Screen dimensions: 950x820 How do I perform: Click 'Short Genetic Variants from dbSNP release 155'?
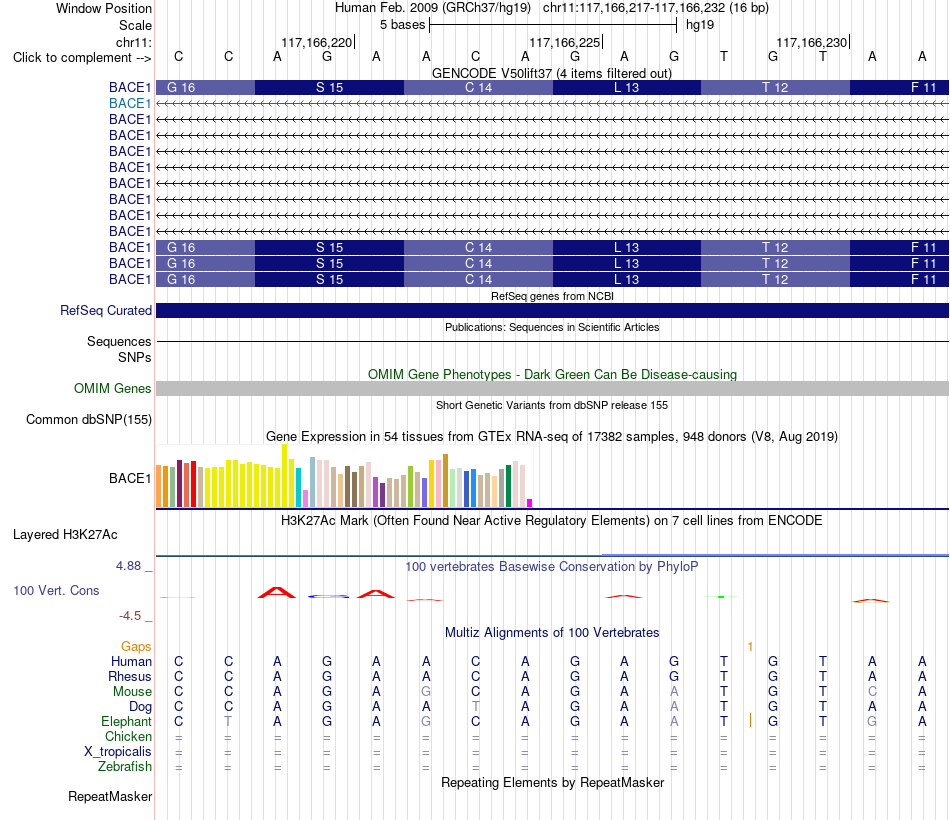pos(552,405)
